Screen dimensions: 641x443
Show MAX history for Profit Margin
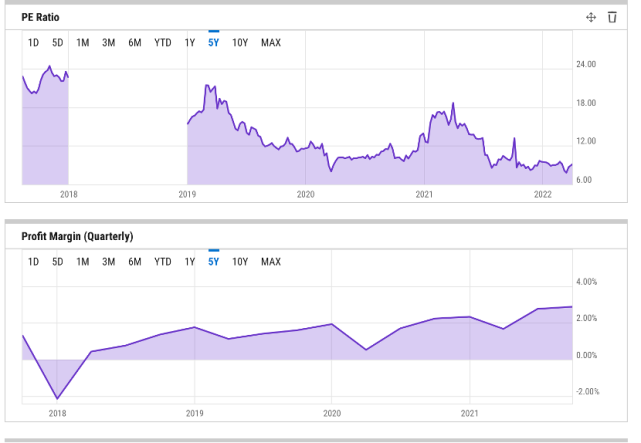tap(271, 262)
